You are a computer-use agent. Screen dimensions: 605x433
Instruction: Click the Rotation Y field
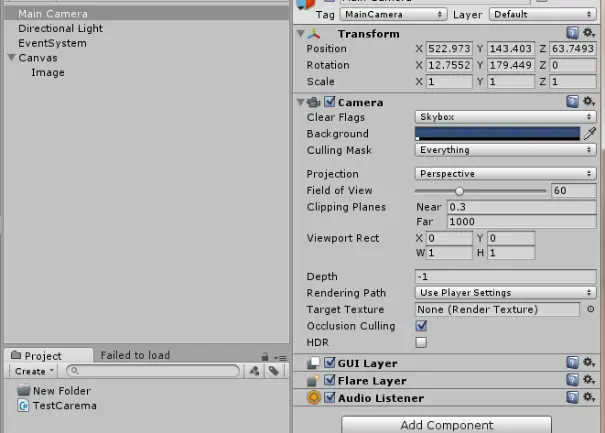coord(511,65)
